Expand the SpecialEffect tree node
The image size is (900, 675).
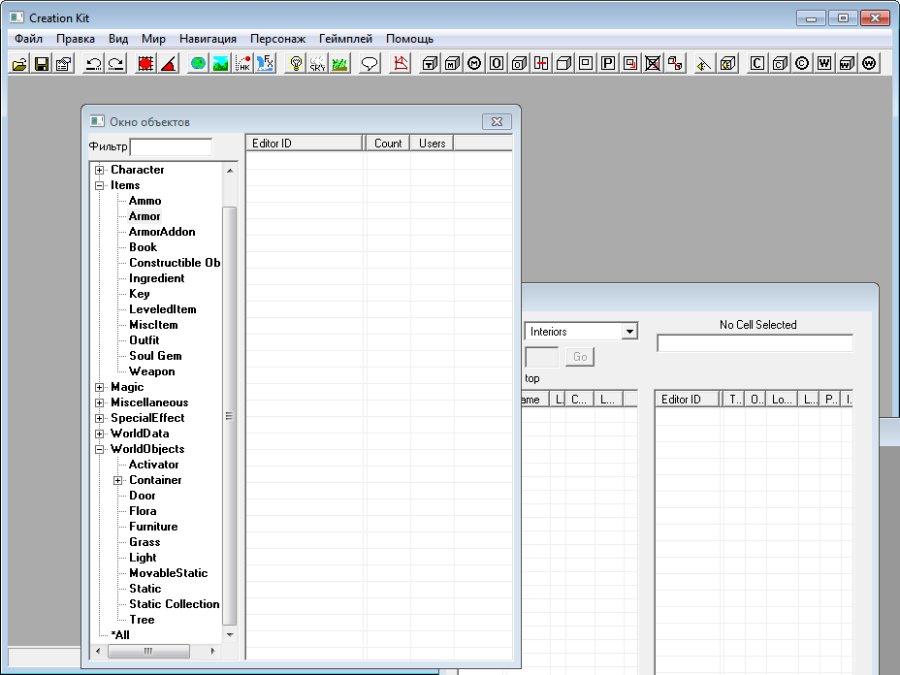tap(100, 418)
